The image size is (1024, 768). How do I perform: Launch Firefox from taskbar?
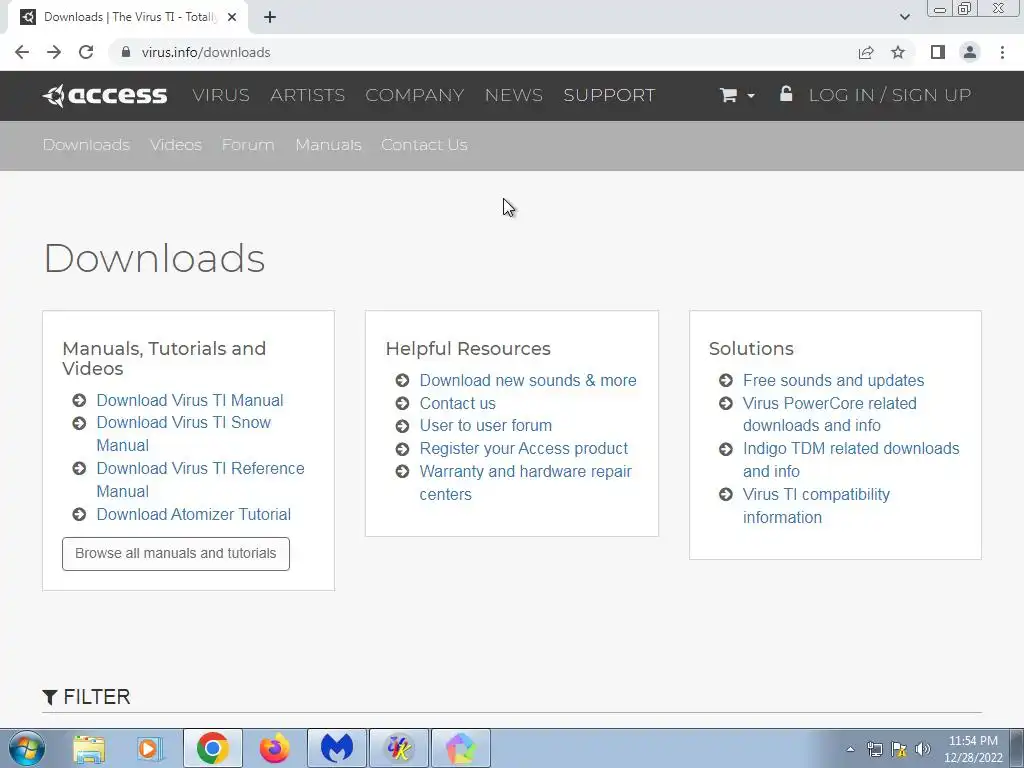(274, 748)
